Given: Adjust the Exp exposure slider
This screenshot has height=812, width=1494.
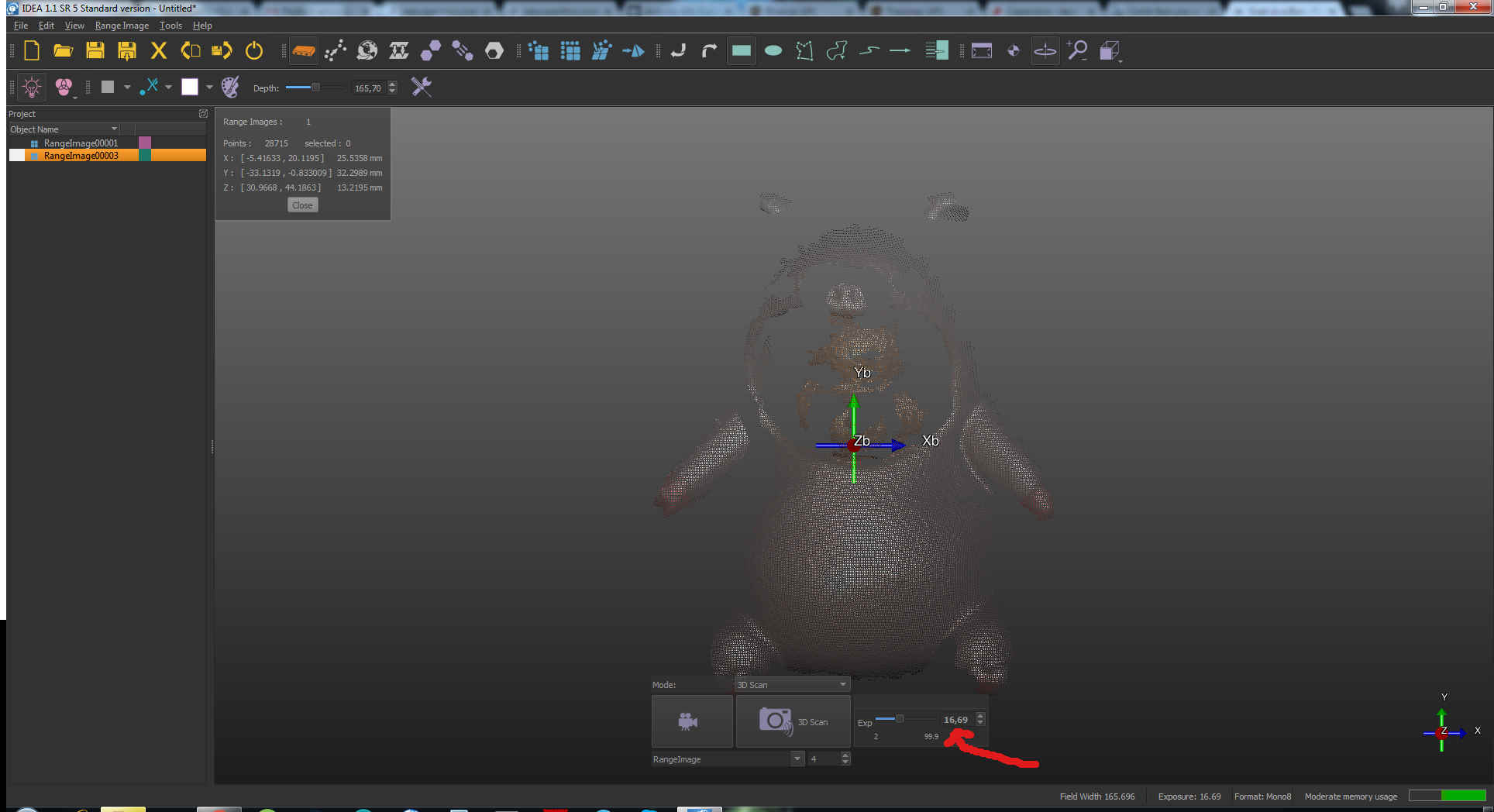Looking at the screenshot, I should [x=900, y=719].
